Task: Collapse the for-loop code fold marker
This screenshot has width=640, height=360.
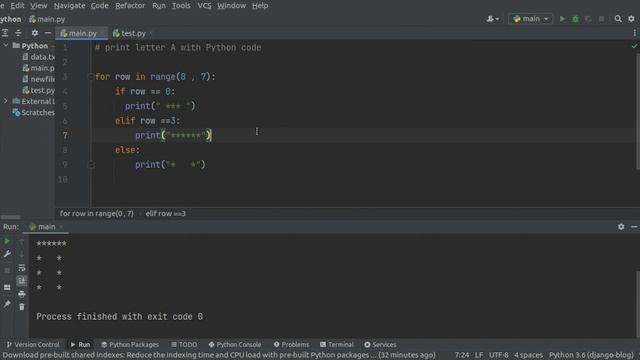Action: point(91,77)
